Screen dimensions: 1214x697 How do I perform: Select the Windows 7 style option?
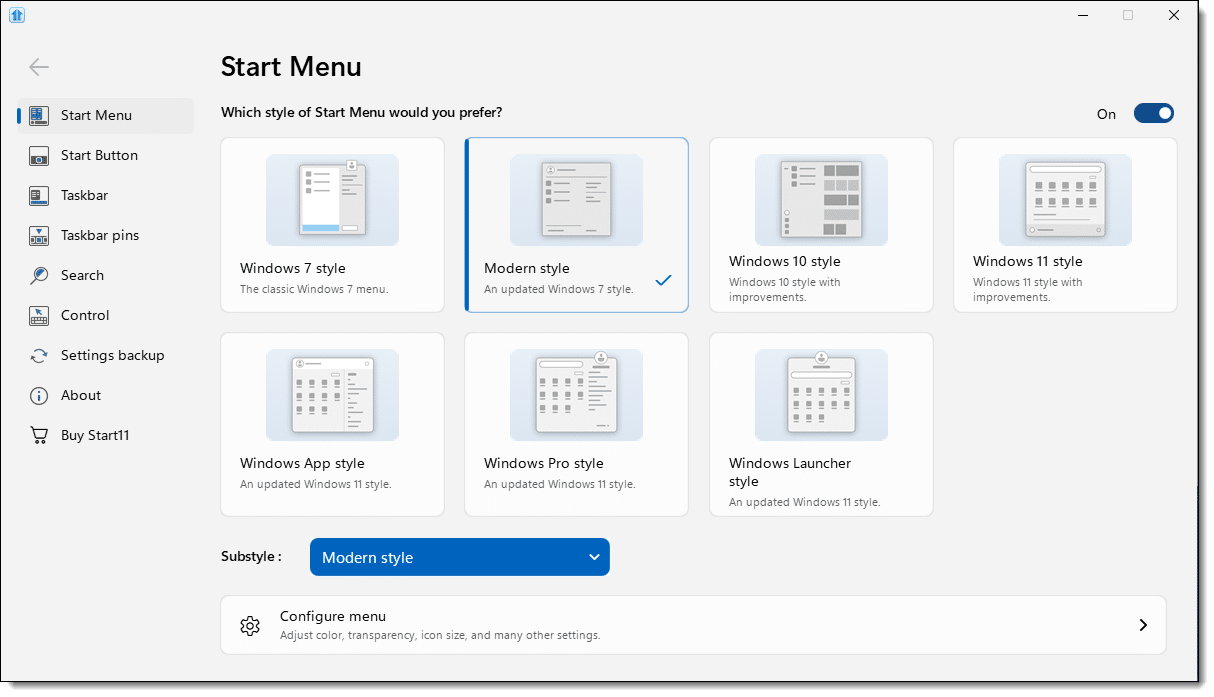332,225
